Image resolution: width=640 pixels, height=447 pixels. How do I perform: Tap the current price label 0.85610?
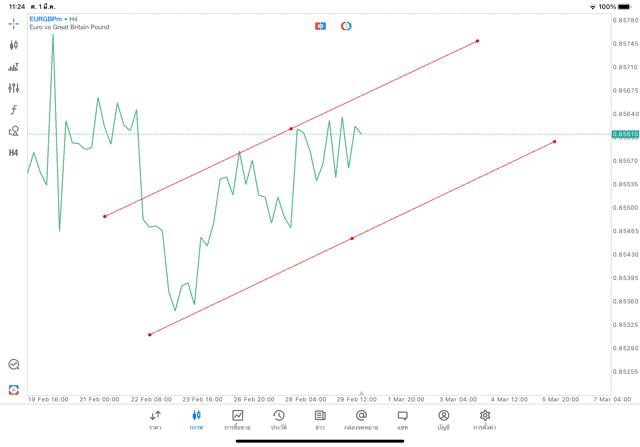(627, 134)
